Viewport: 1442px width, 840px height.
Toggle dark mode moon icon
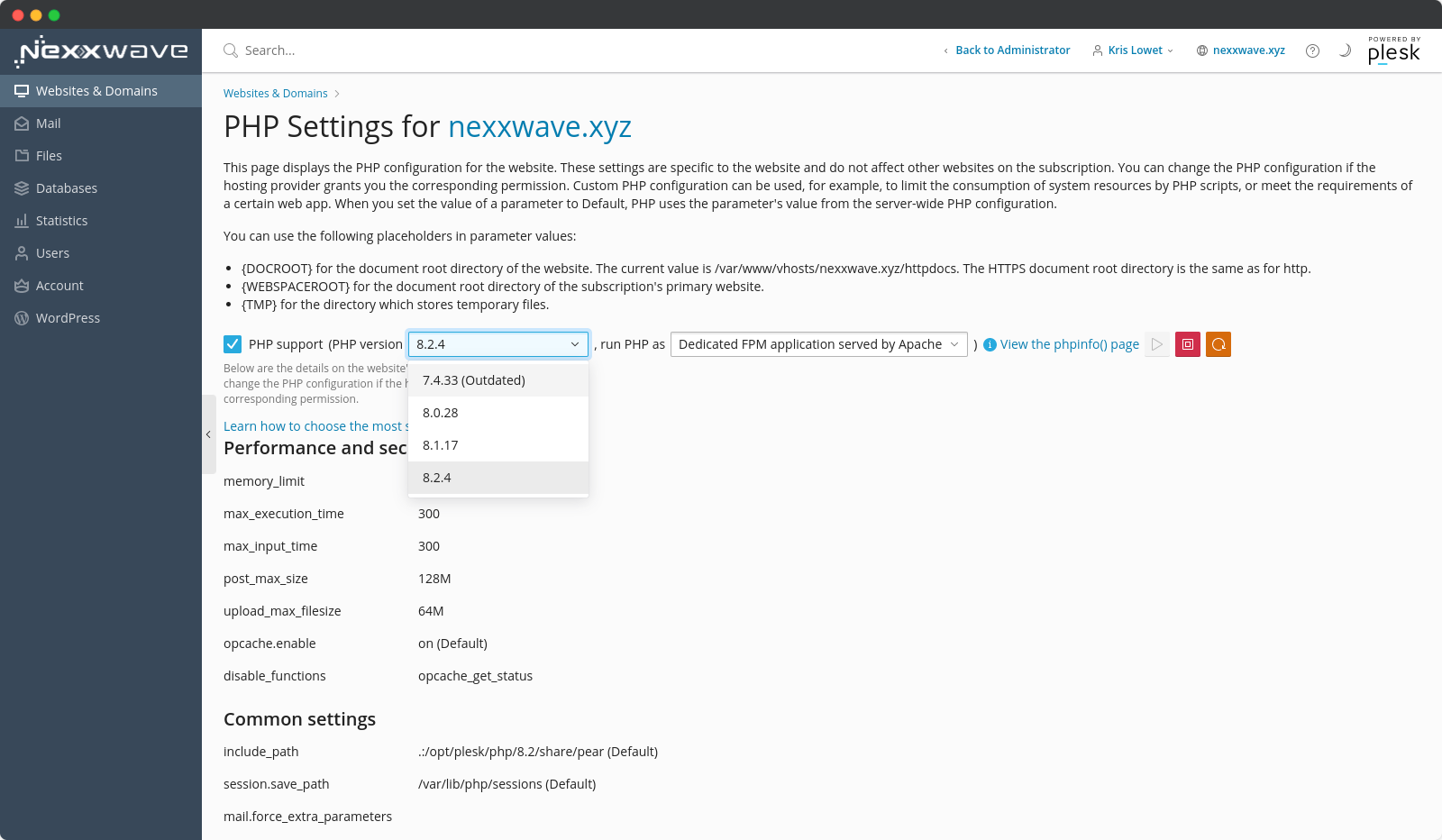tap(1345, 50)
